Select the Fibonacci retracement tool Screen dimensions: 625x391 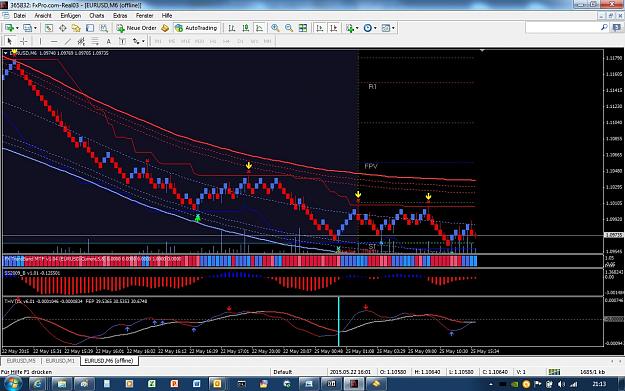(x=95, y=41)
